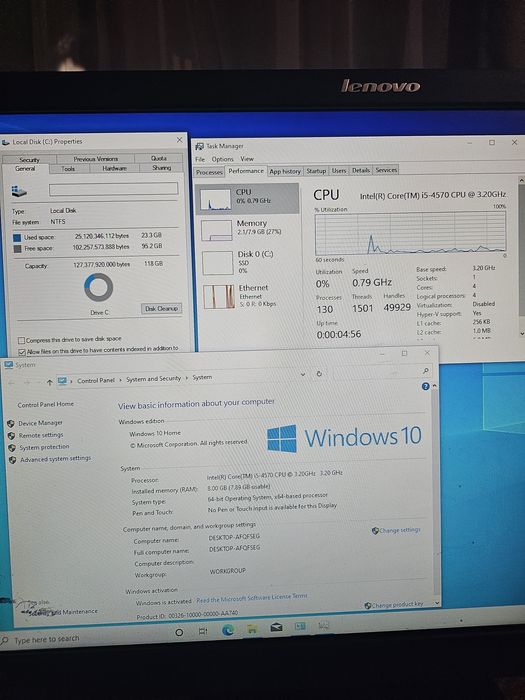This screenshot has width=525, height=700.
Task: Click the shield icon beside Advanced system settings
Action: click(13, 459)
